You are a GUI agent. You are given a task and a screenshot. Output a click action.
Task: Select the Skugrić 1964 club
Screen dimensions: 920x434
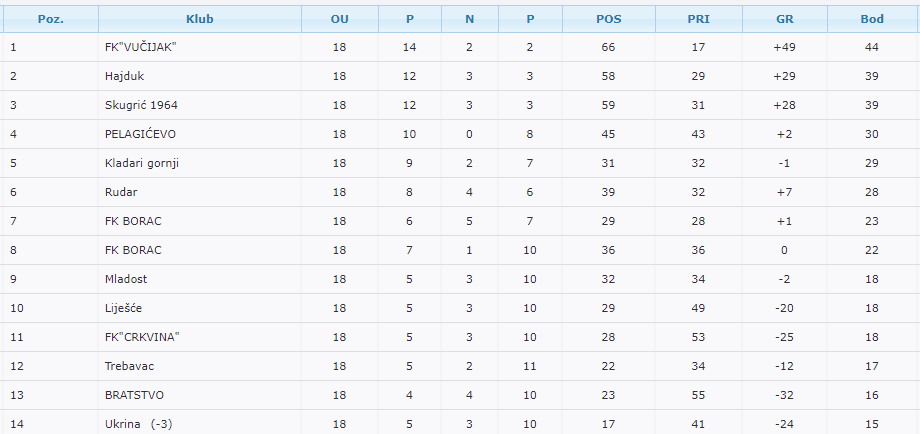(141, 105)
